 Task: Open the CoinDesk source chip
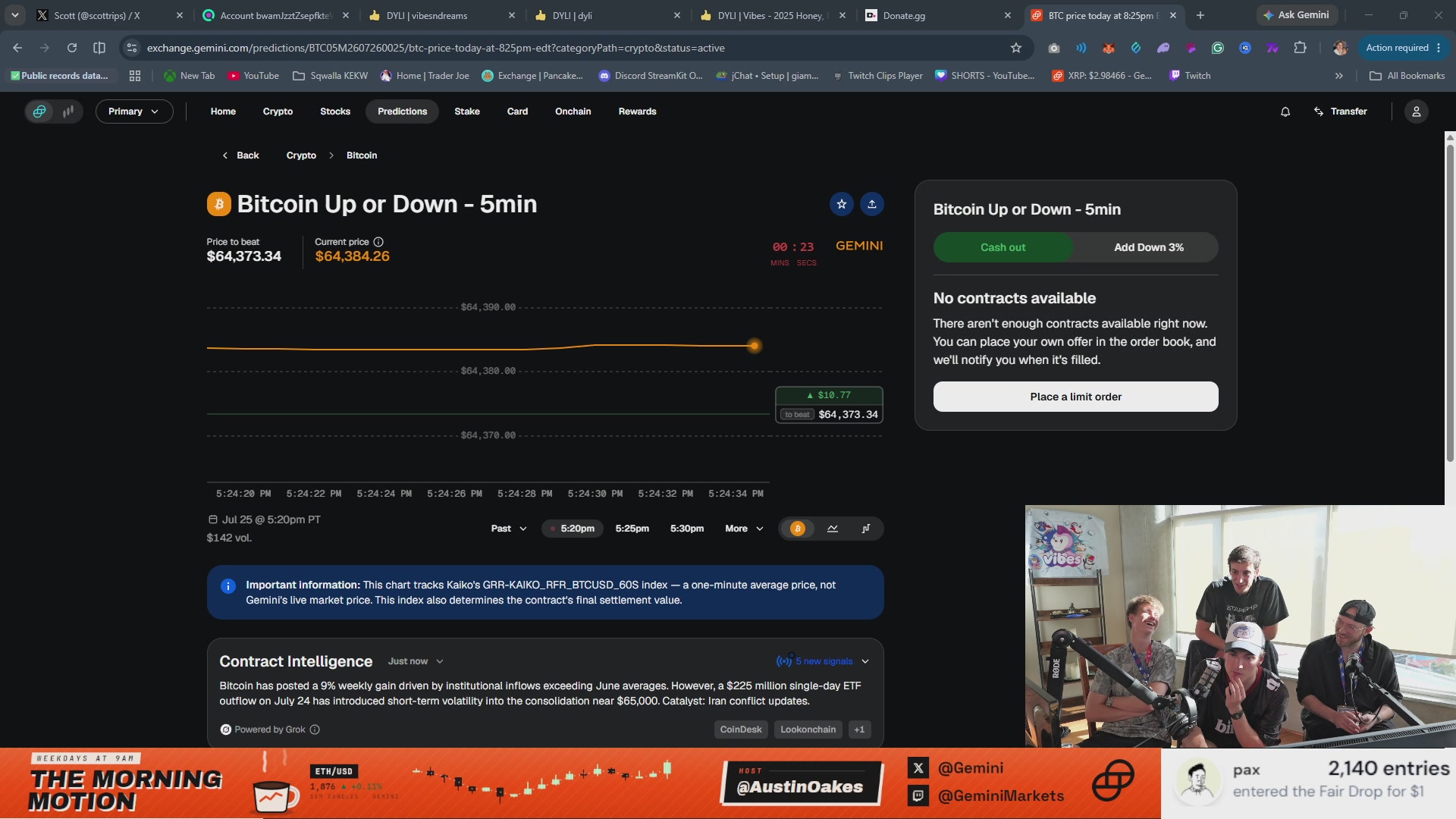pyautogui.click(x=741, y=730)
